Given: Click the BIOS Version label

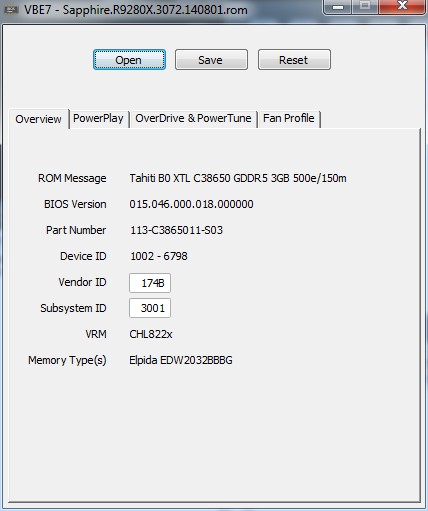Looking at the screenshot, I should pos(75,204).
